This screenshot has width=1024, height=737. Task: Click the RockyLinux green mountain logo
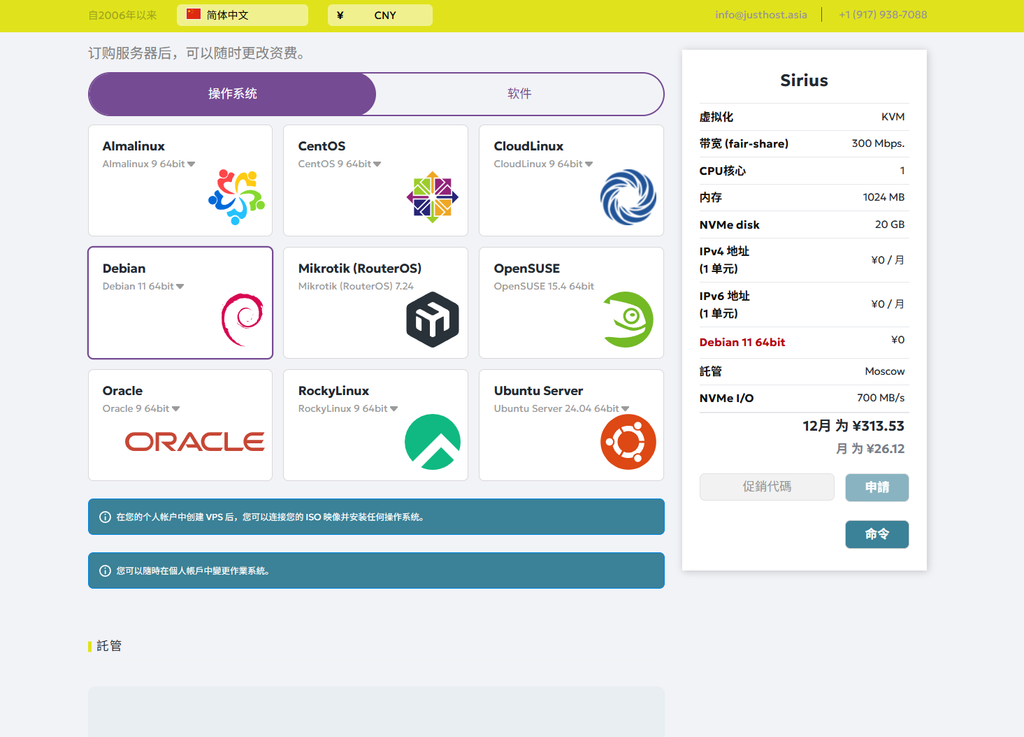coord(432,442)
